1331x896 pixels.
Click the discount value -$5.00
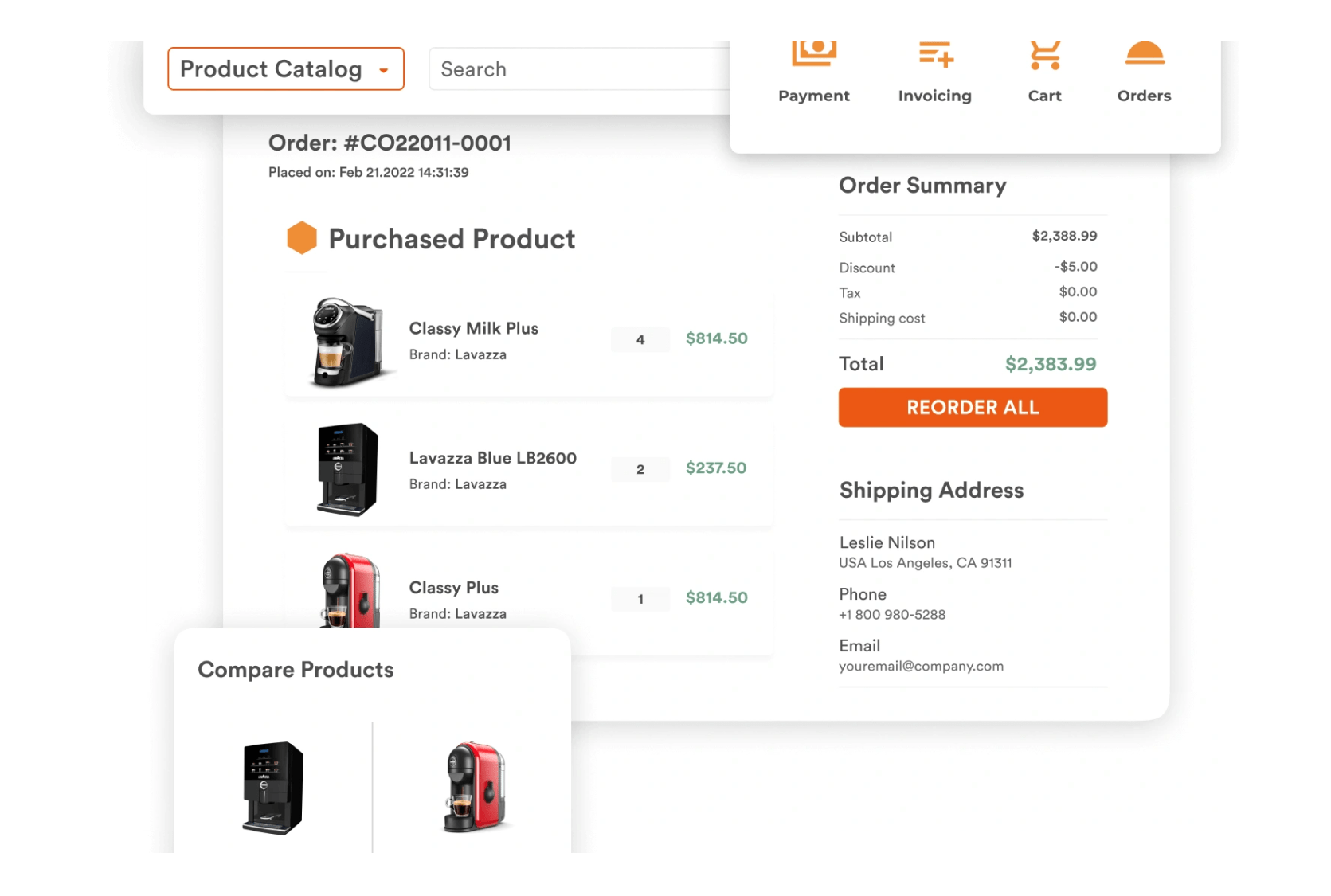click(x=1076, y=267)
